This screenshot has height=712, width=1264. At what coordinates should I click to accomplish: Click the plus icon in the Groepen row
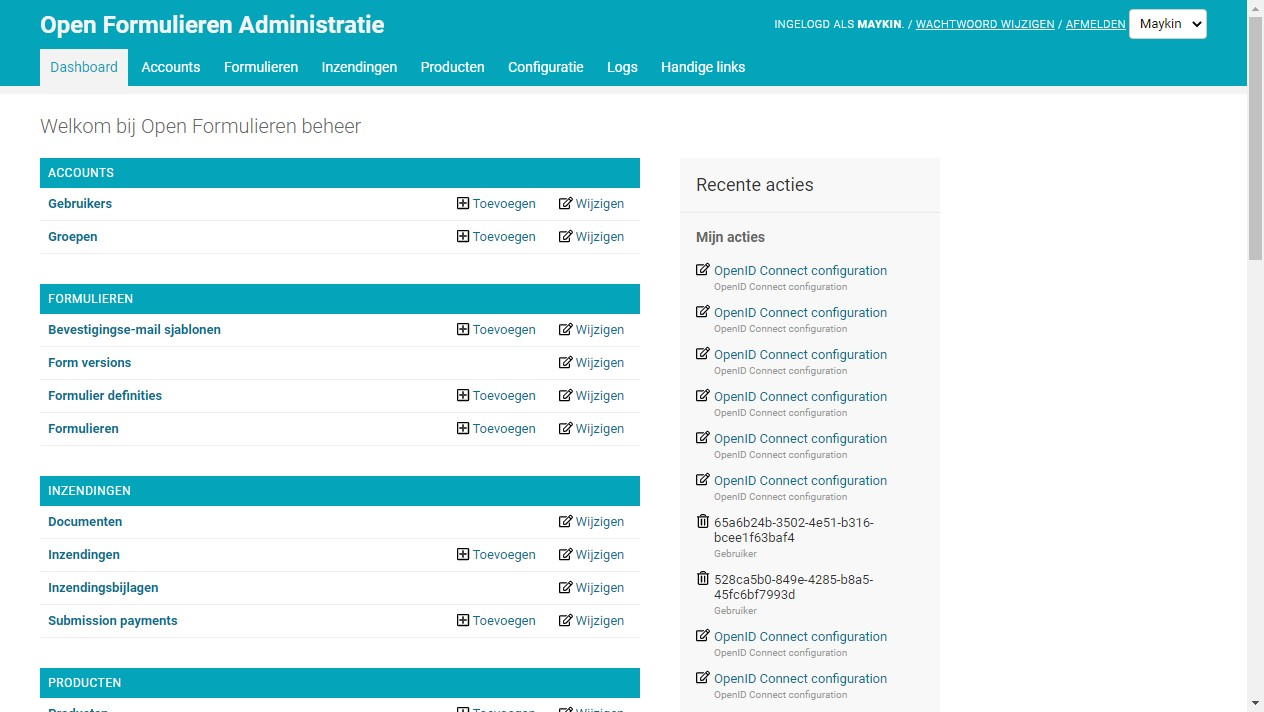463,236
